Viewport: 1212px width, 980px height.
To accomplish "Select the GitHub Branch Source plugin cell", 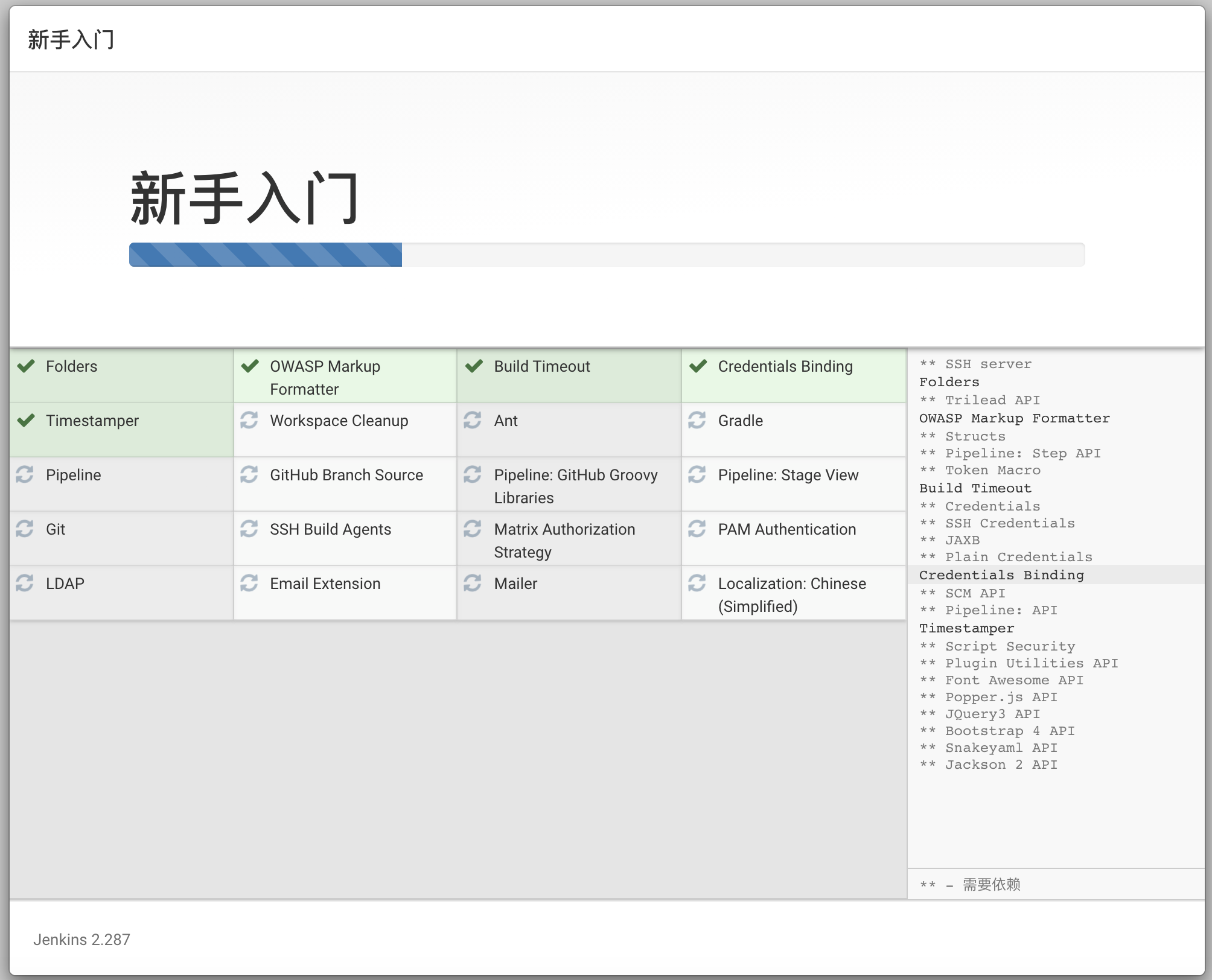I will pyautogui.click(x=346, y=476).
